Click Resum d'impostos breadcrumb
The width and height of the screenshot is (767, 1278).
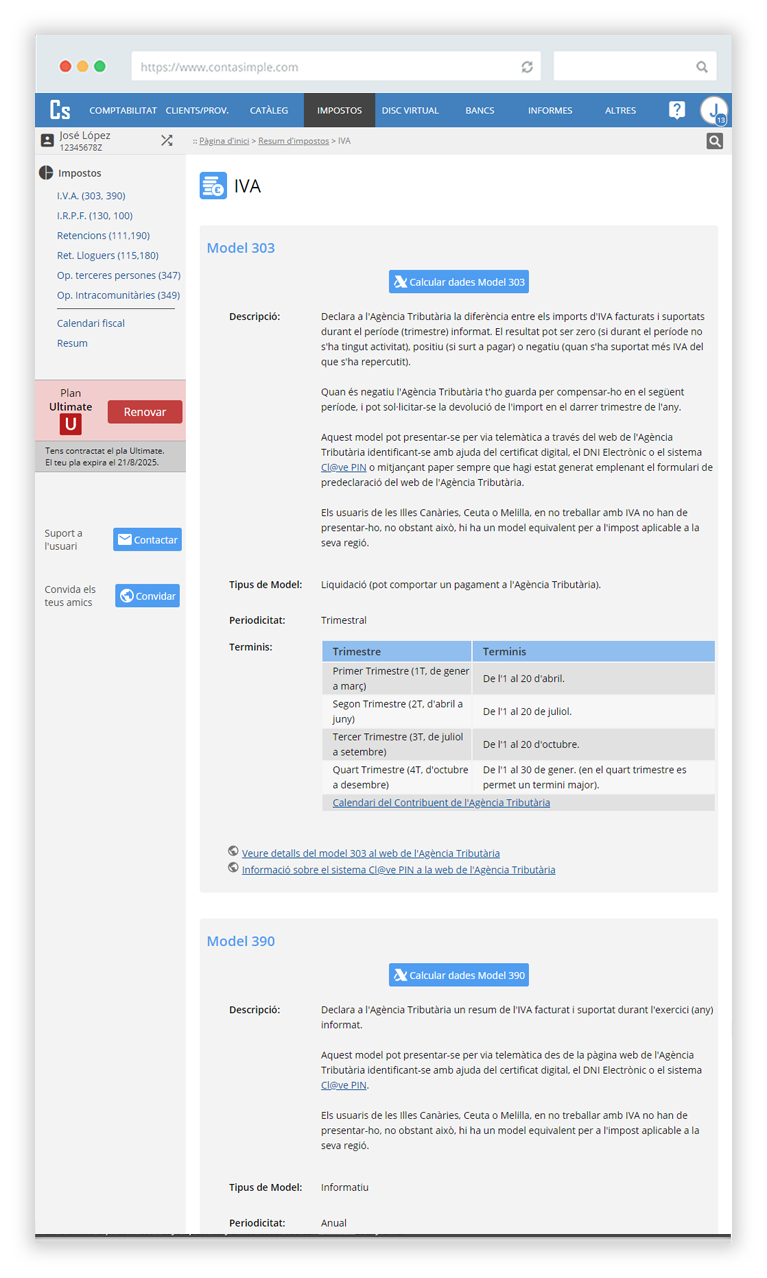point(294,141)
